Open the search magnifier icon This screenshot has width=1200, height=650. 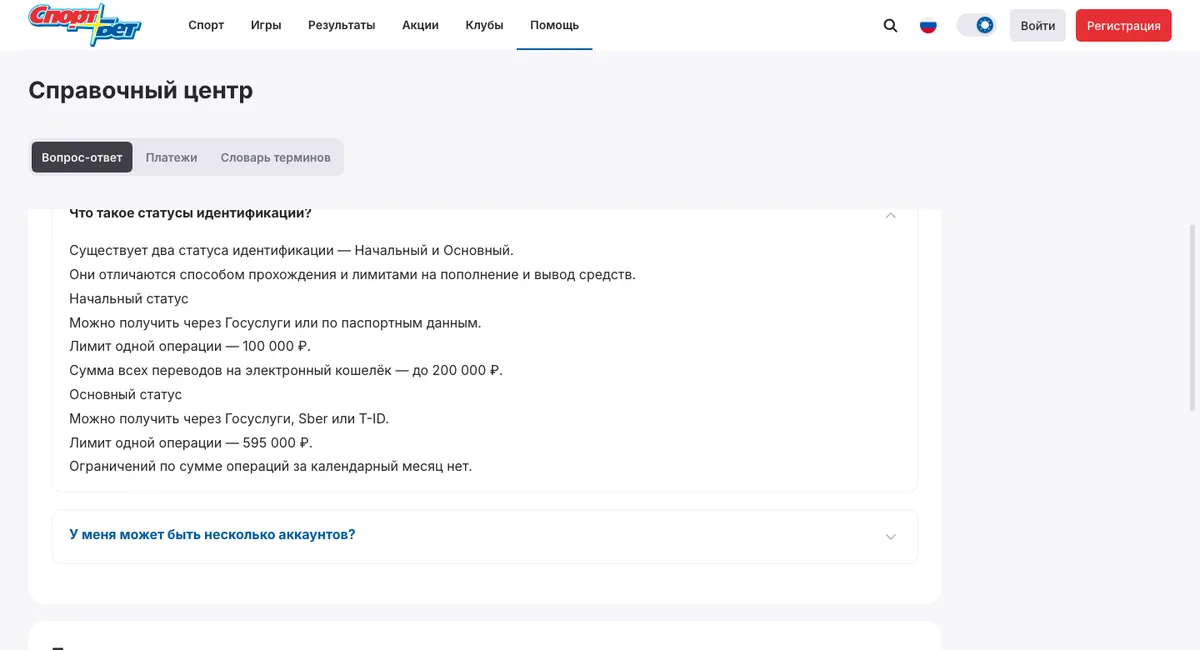pyautogui.click(x=890, y=25)
